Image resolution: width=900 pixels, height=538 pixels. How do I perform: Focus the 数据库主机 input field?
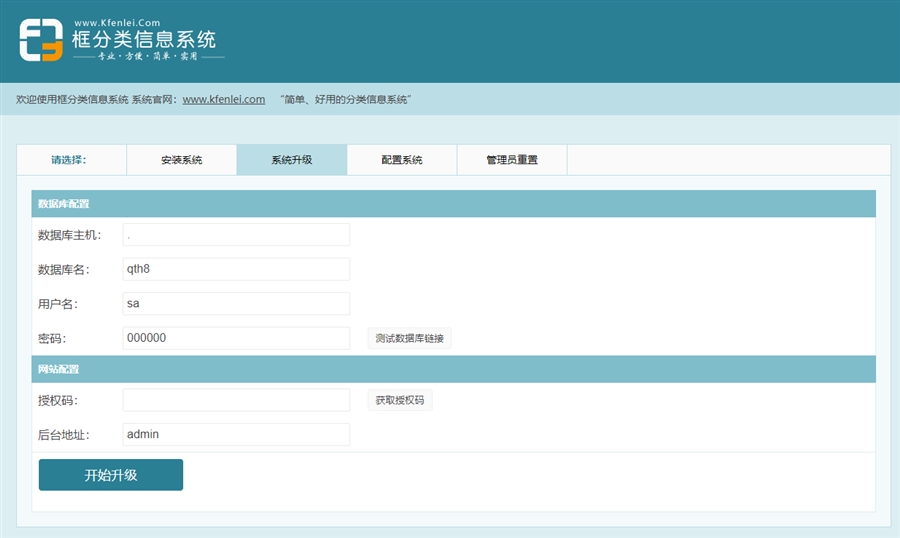point(236,235)
